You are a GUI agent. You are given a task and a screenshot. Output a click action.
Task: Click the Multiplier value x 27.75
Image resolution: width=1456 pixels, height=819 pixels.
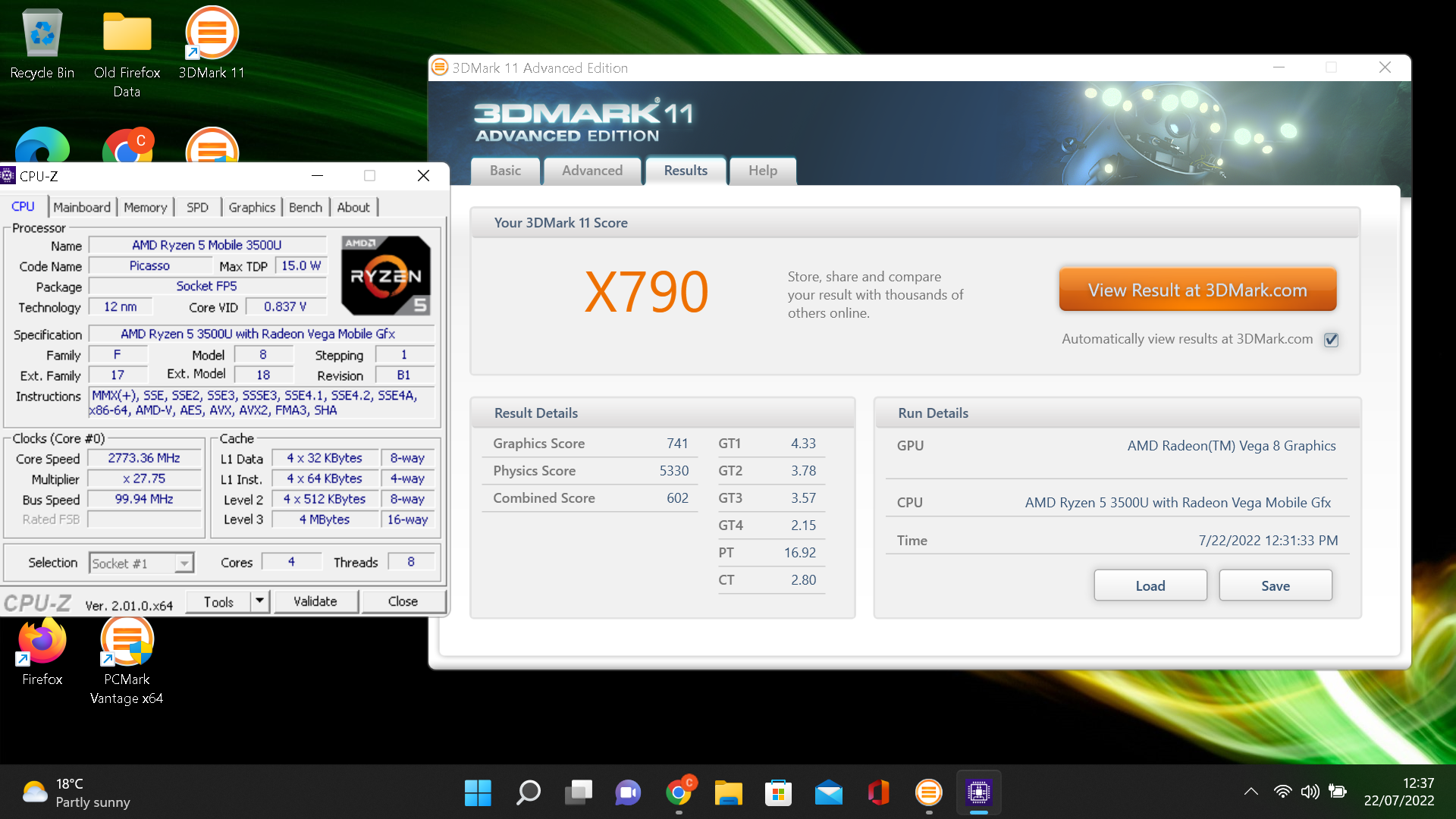click(x=144, y=479)
